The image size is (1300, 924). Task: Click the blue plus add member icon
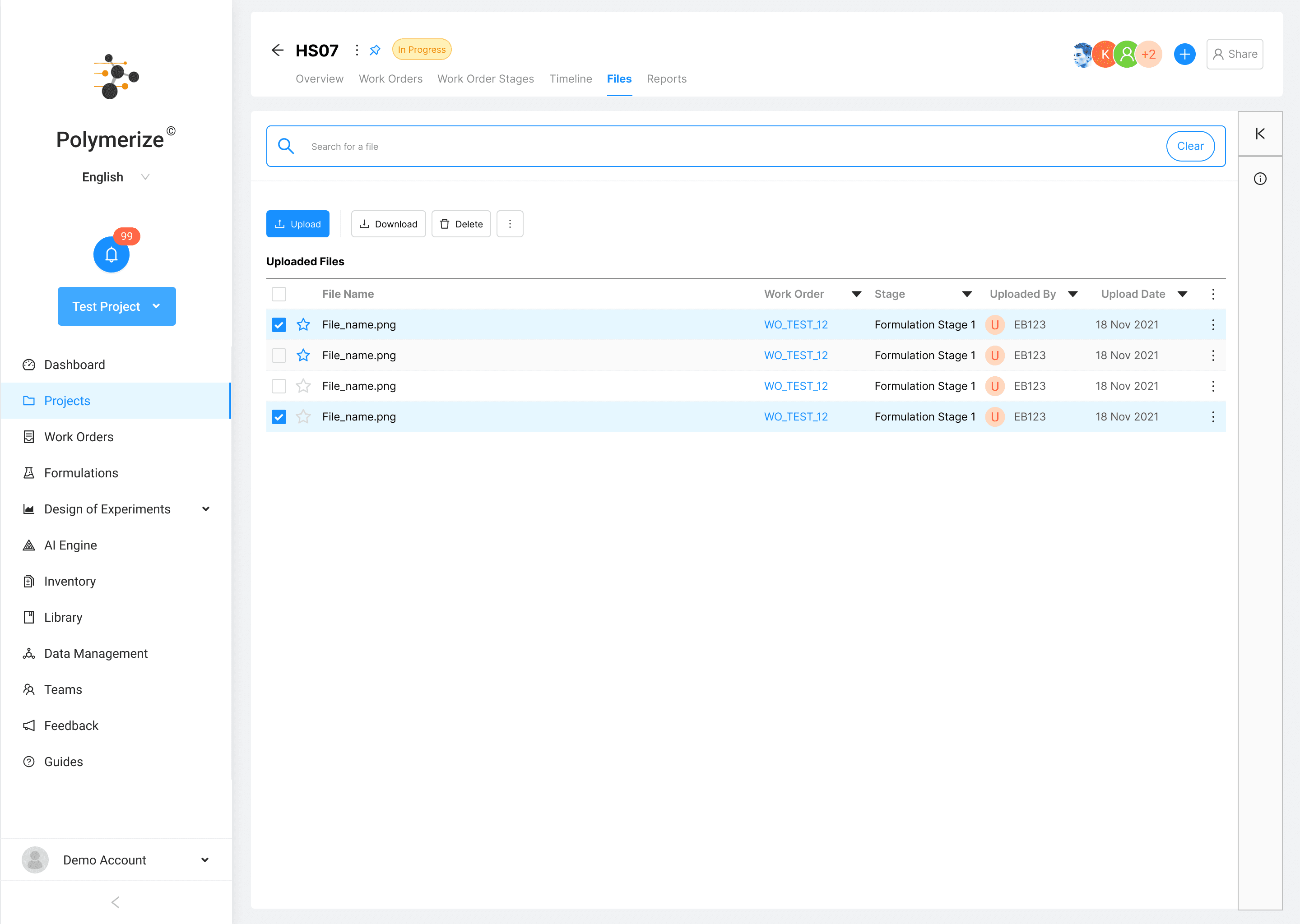coord(1184,54)
